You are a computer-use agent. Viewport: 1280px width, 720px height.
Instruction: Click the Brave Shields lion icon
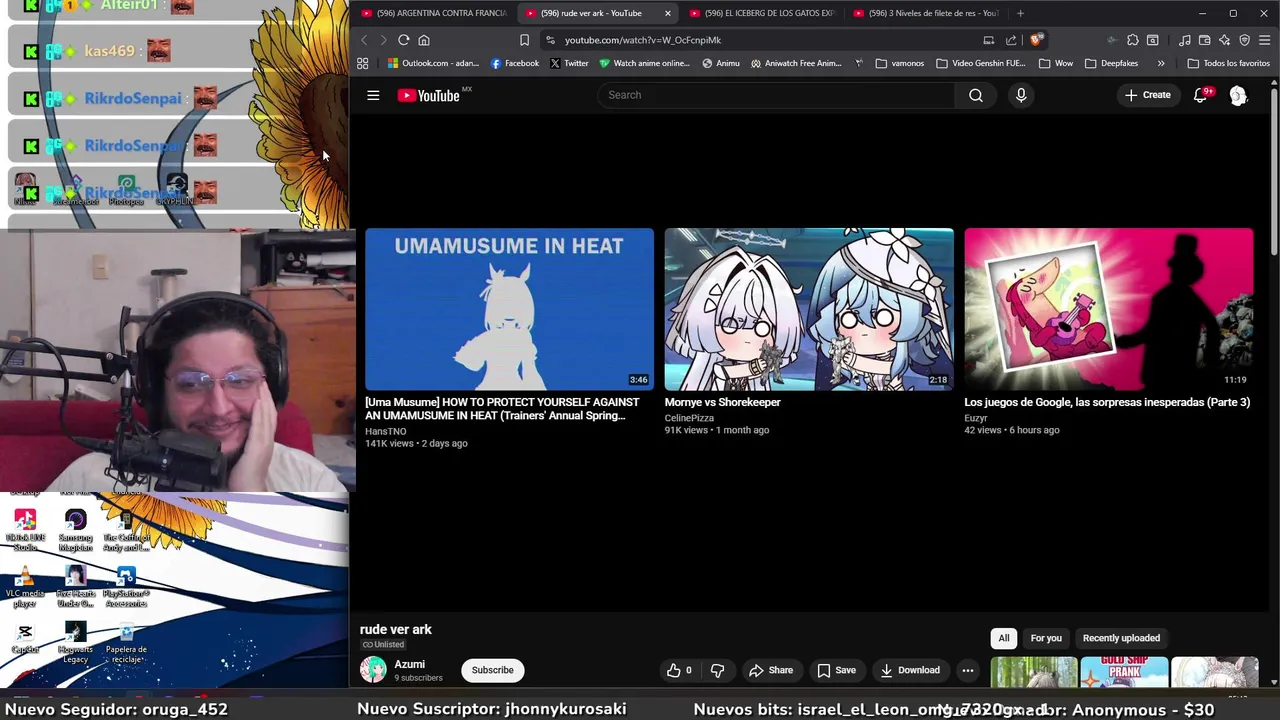pyautogui.click(x=1036, y=40)
